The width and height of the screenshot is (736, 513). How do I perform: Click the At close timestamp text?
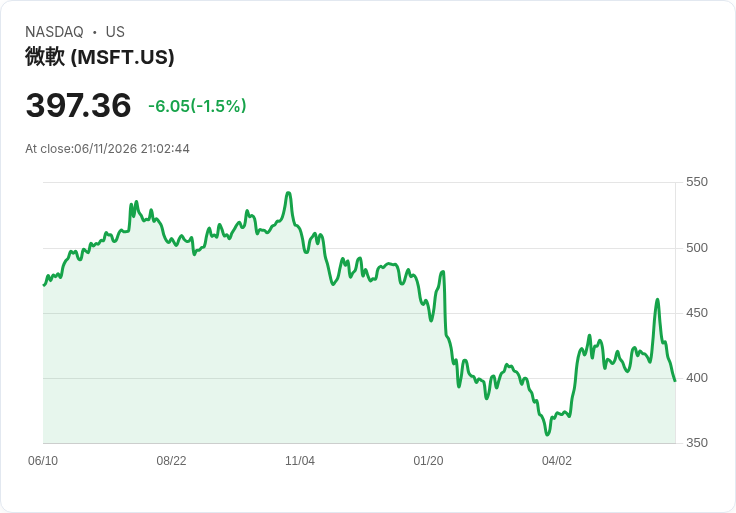(107, 149)
